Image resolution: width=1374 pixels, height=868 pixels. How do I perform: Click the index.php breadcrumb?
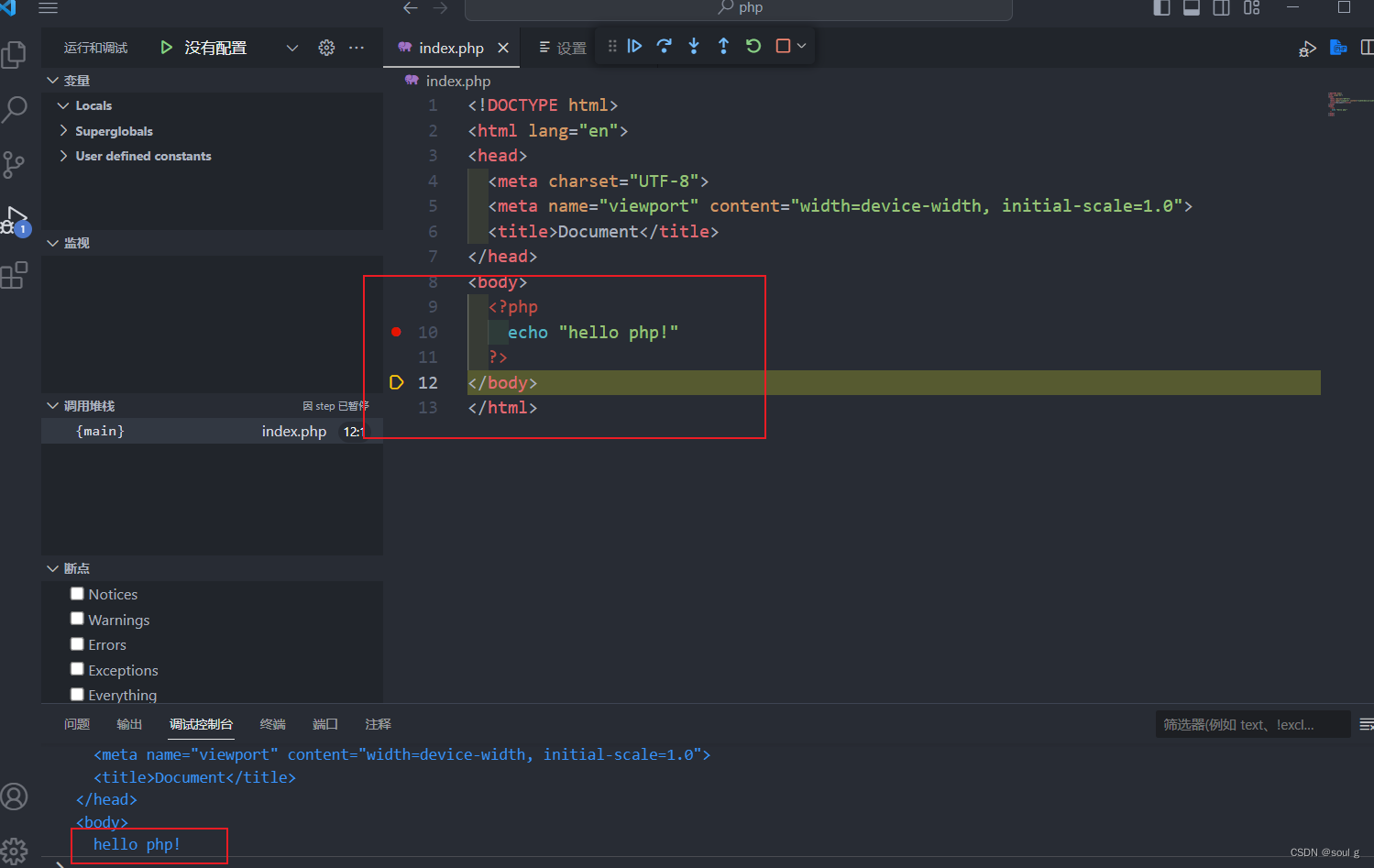point(457,81)
